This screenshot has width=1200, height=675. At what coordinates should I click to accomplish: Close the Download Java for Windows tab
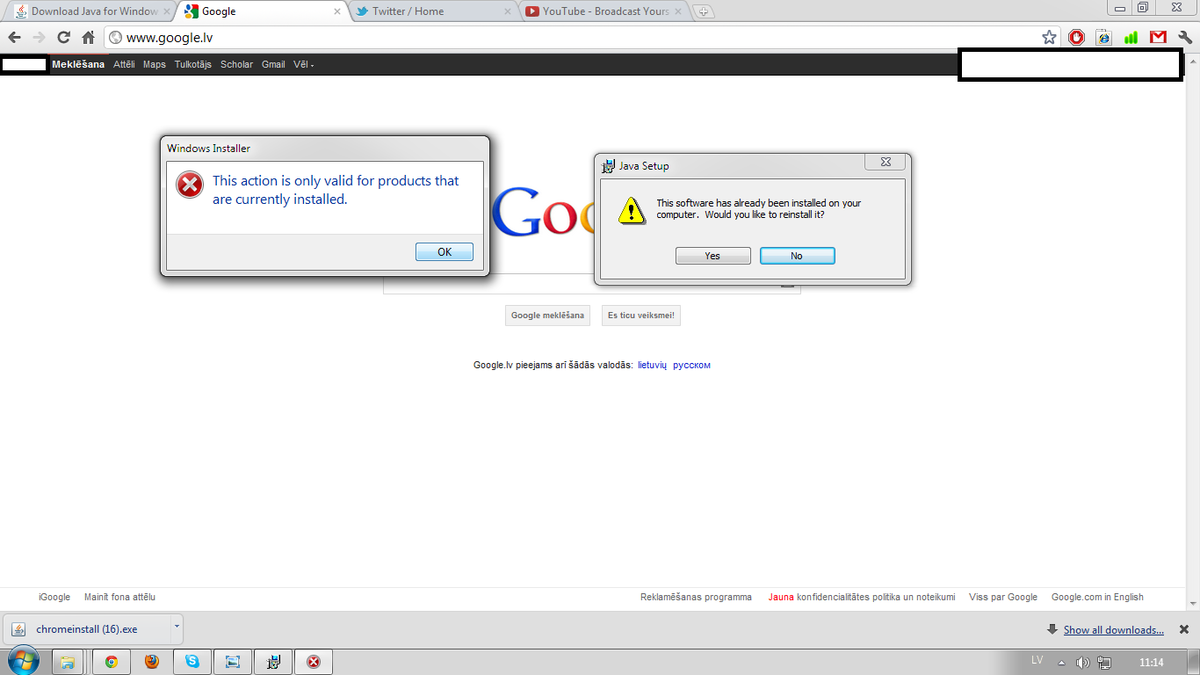167,12
